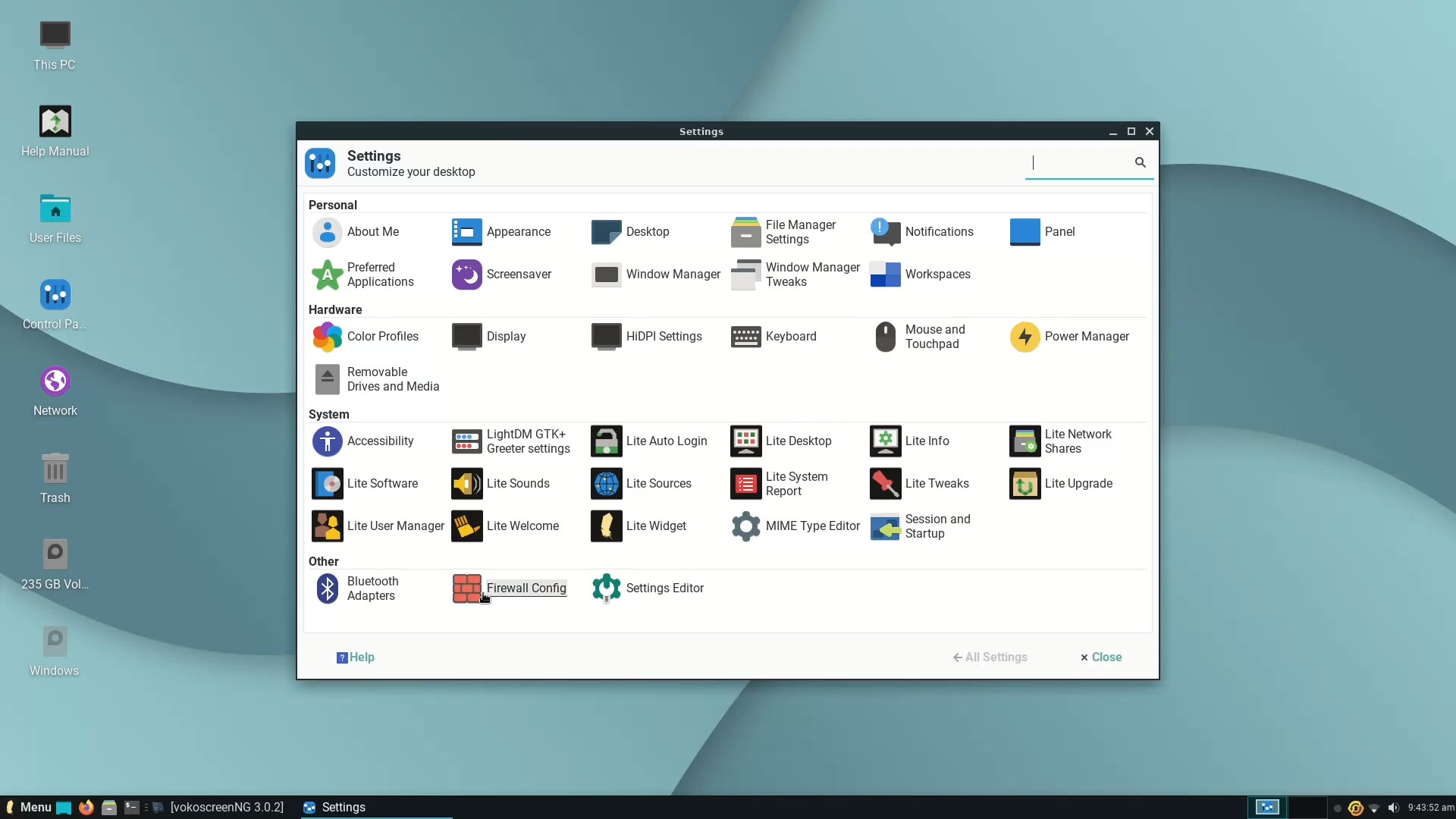Viewport: 1456px width, 819px height.
Task: Open Lite Welcome
Action: tap(506, 526)
